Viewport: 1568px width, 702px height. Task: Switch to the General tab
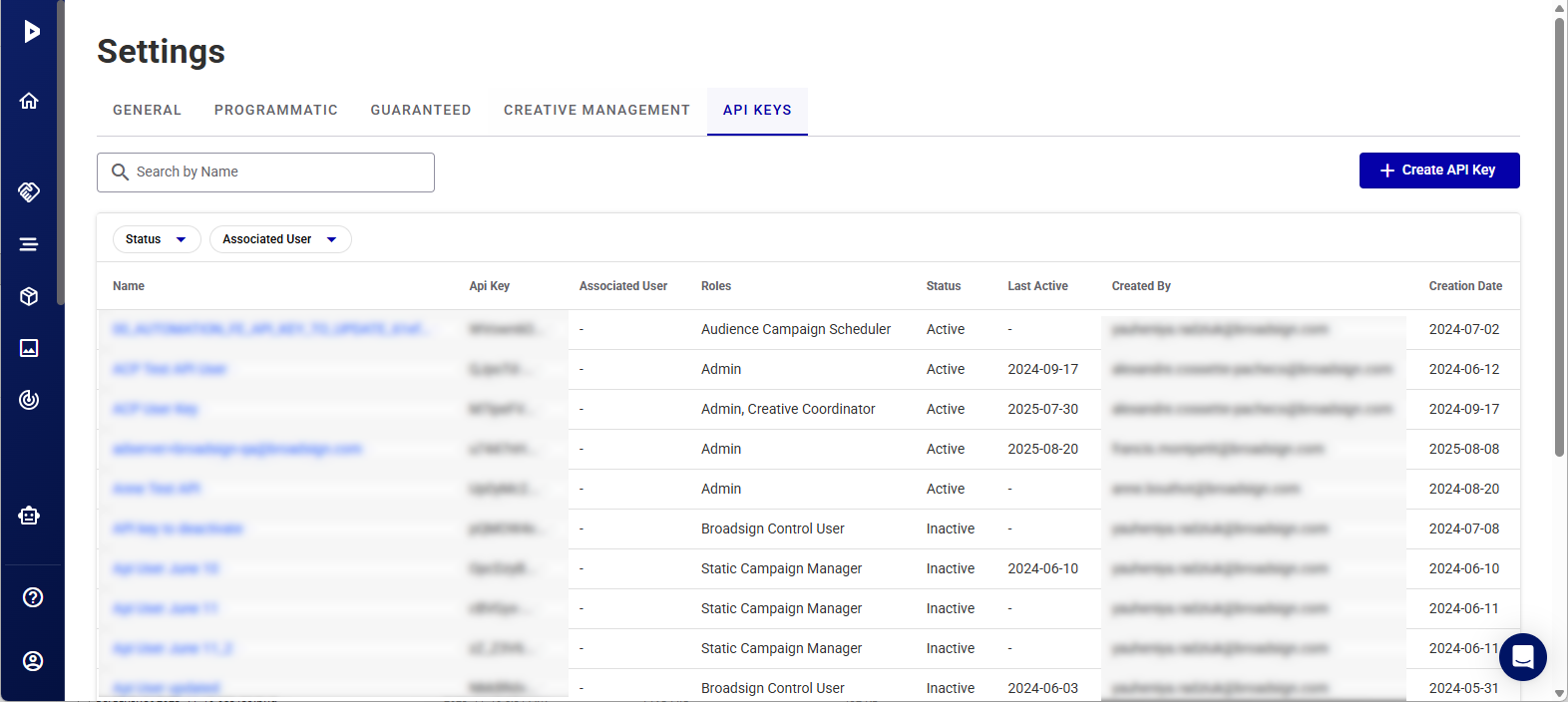pos(147,111)
